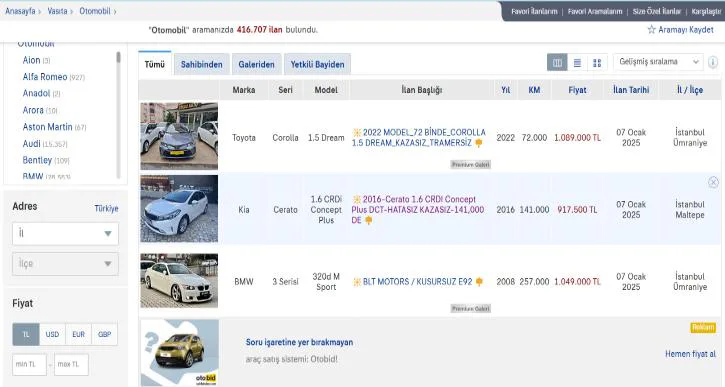Open BMW 3 Serisi listing thumbnail
This screenshot has height=387, width=725.
pyautogui.click(x=179, y=281)
